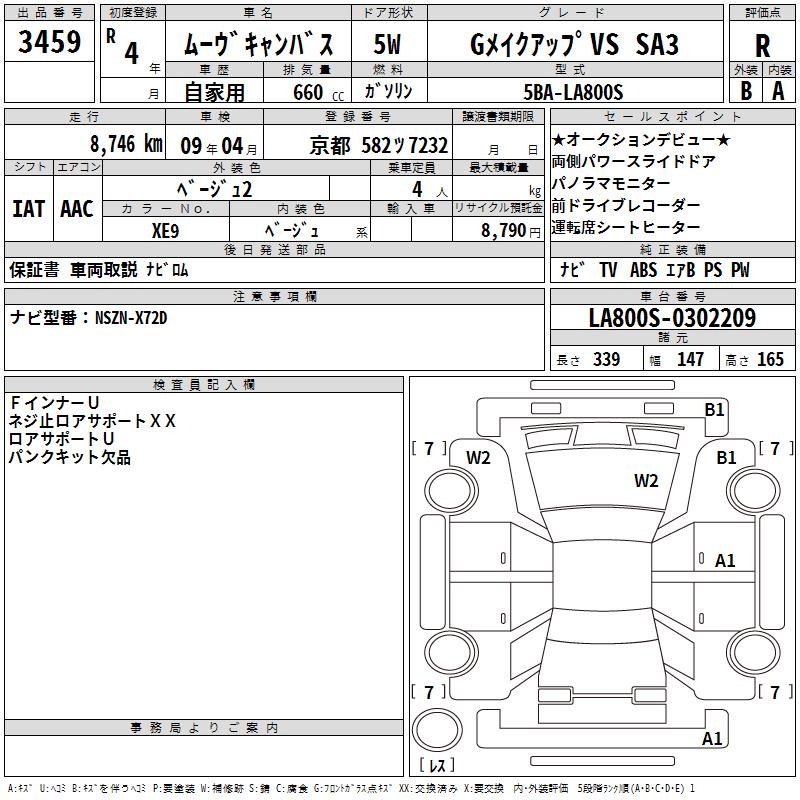Click the exterior grade B cell
Image resolution: width=800 pixels, height=800 pixels.
(x=745, y=90)
